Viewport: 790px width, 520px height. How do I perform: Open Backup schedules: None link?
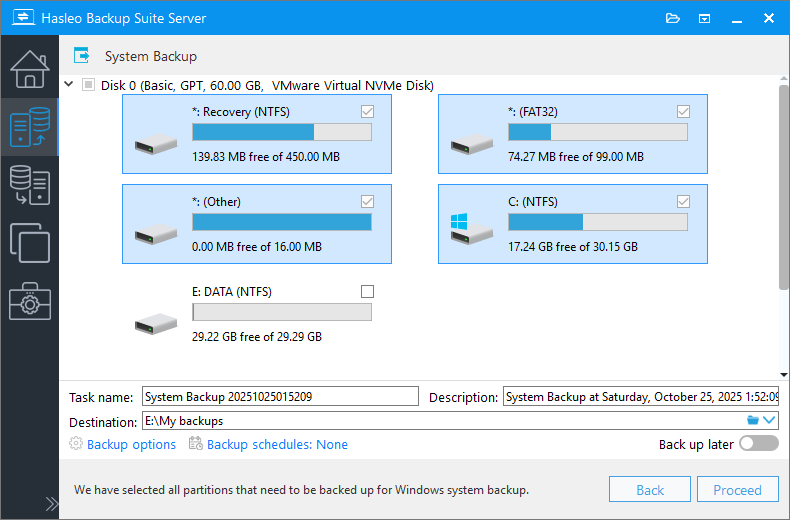(277, 444)
